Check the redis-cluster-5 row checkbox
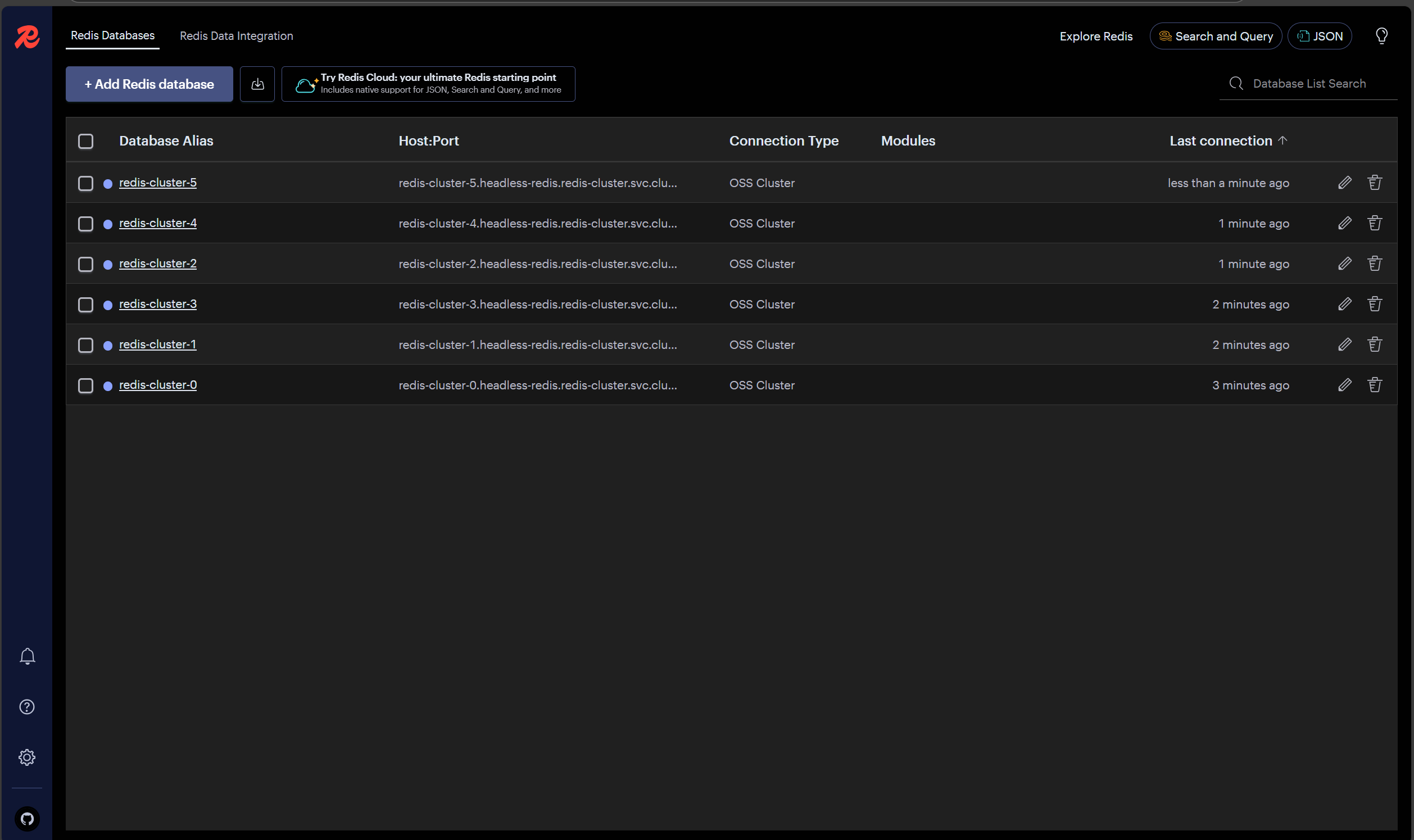The height and width of the screenshot is (840, 1414). tap(85, 183)
